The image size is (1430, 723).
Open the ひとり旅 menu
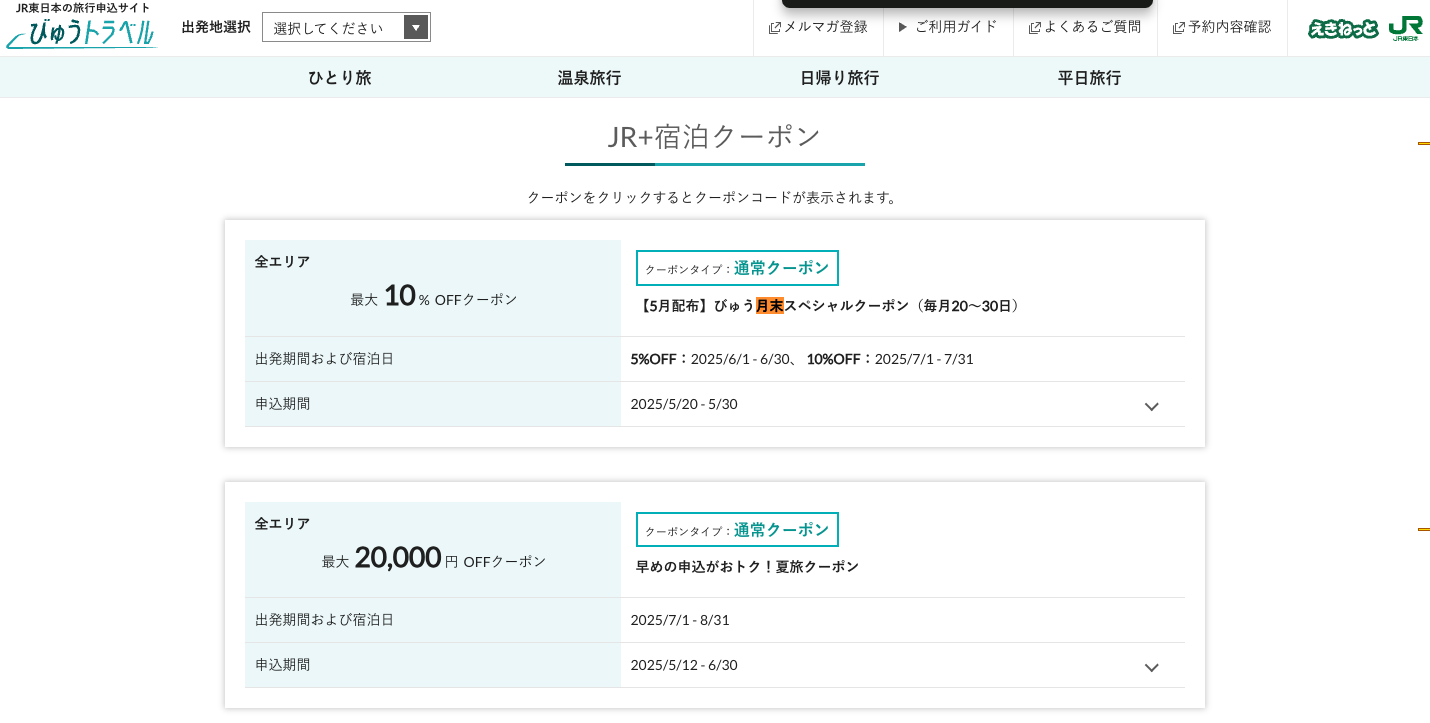[340, 78]
